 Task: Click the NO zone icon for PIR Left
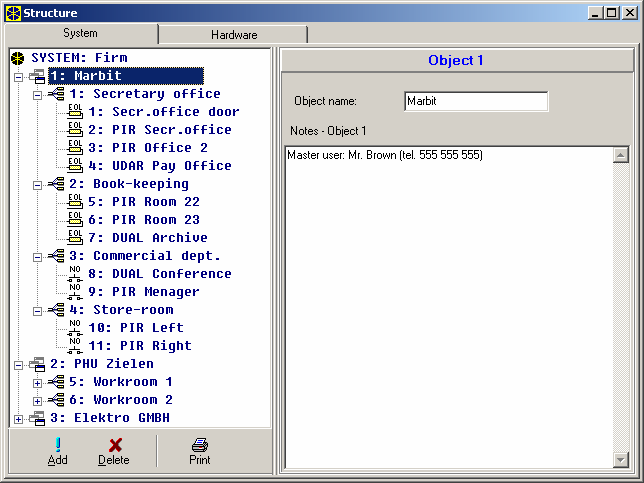click(x=75, y=328)
